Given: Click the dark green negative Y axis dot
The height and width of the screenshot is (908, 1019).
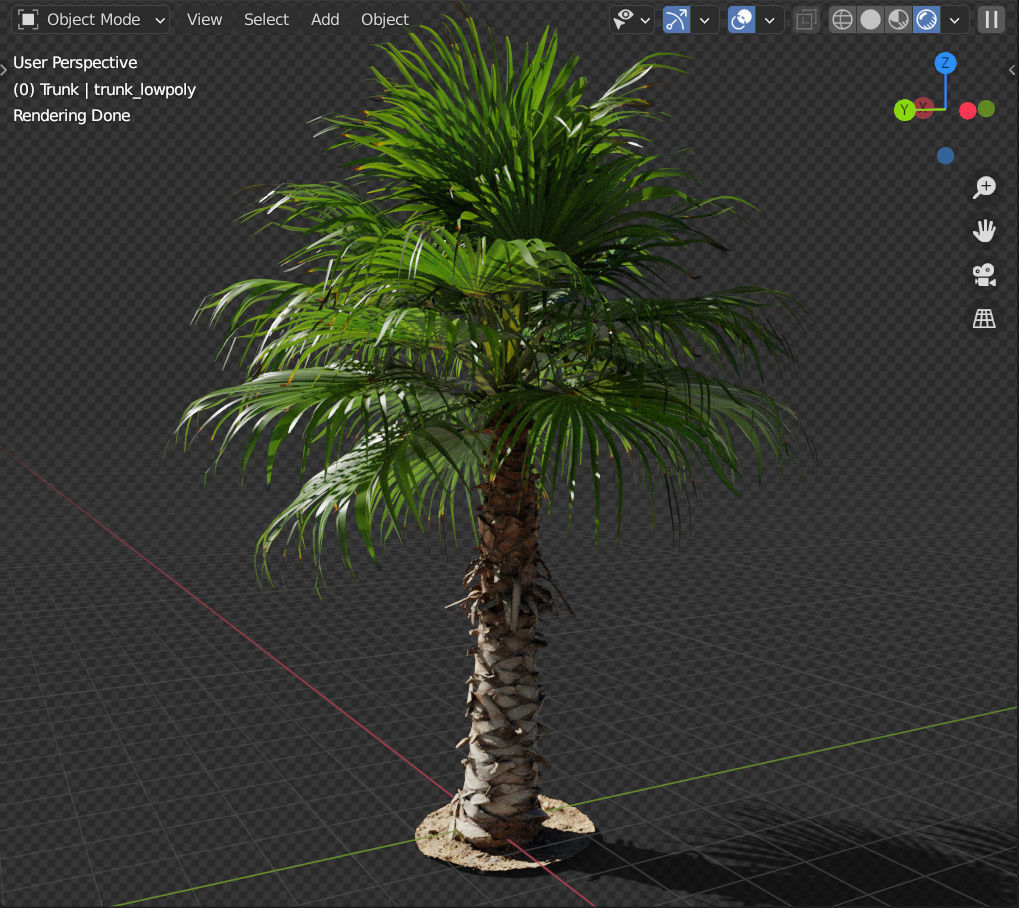Looking at the screenshot, I should [986, 109].
